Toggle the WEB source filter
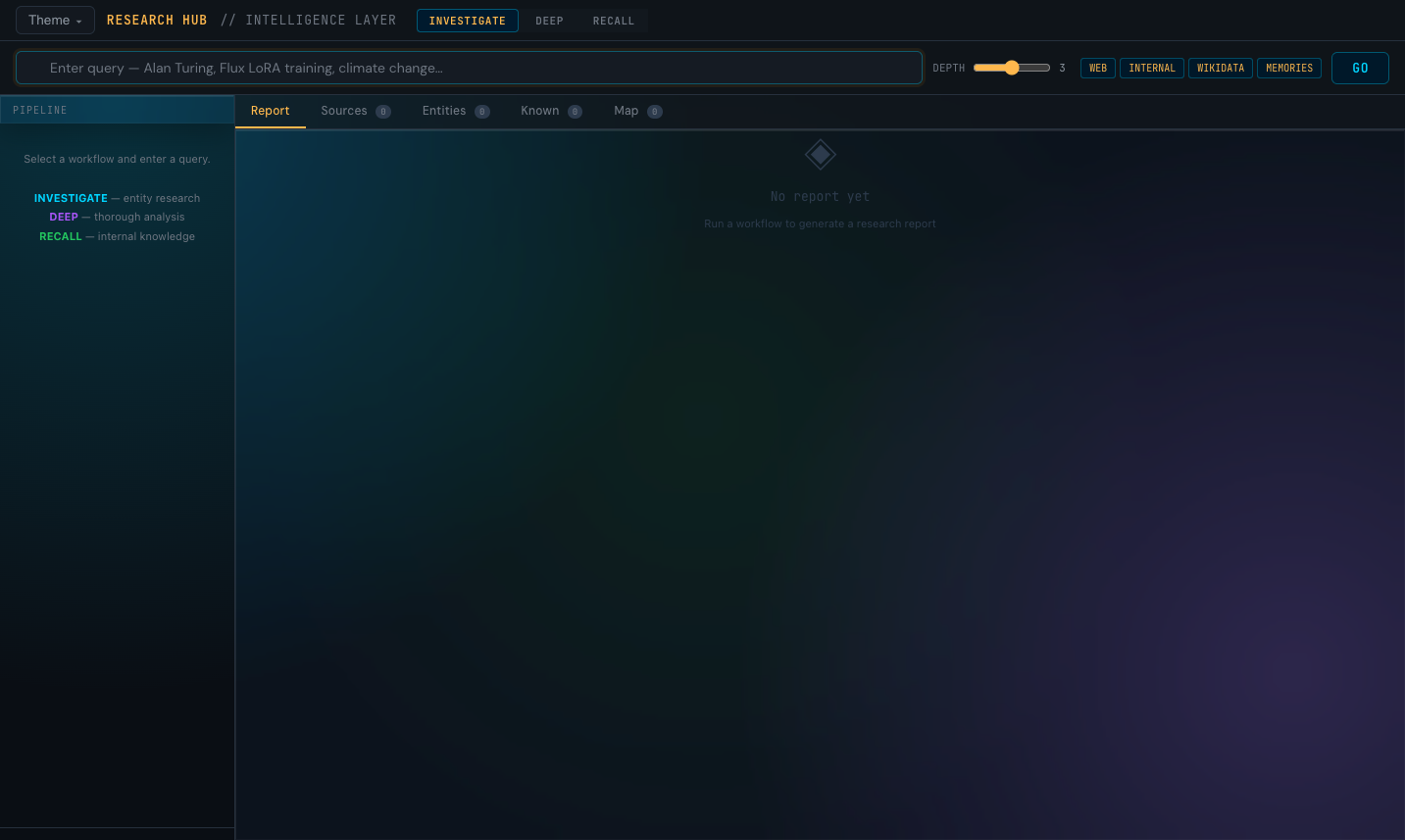The image size is (1405, 840). pos(1097,68)
